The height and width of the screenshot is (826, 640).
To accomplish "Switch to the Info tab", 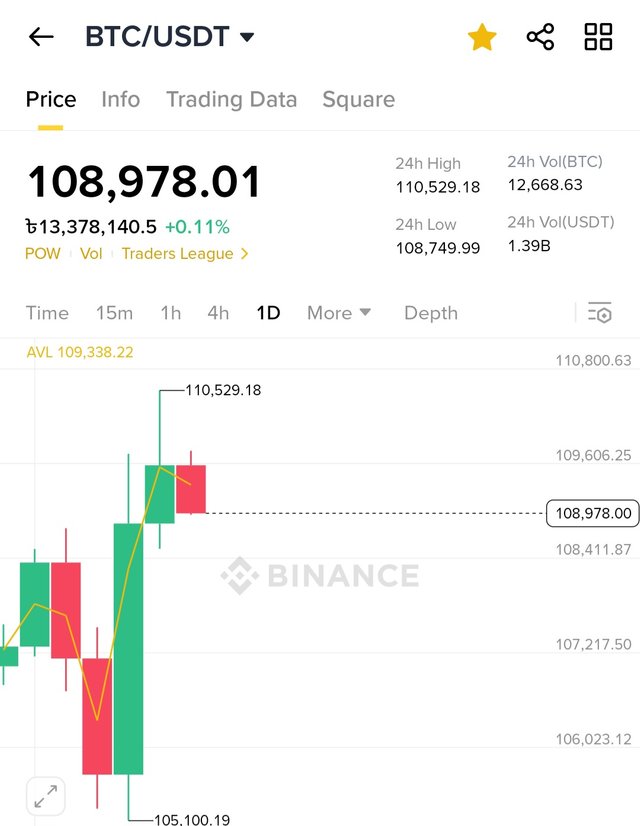I will [120, 100].
